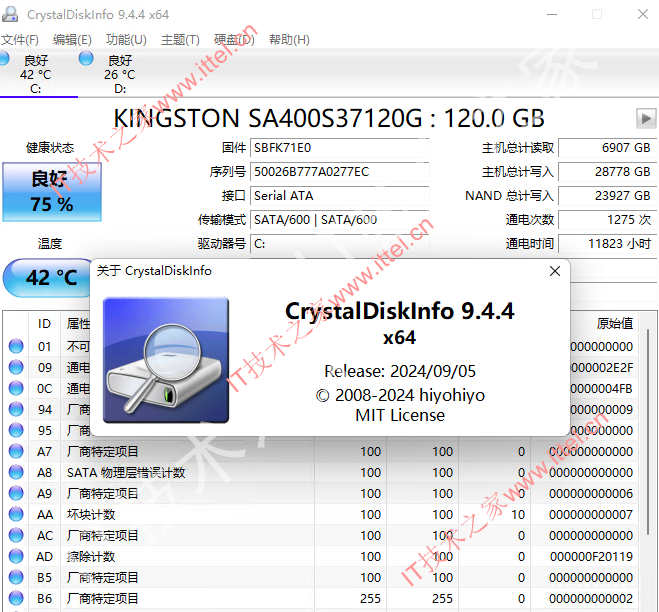Click the power-on count value 1275 次
This screenshot has height=612, width=659.
tap(607, 220)
